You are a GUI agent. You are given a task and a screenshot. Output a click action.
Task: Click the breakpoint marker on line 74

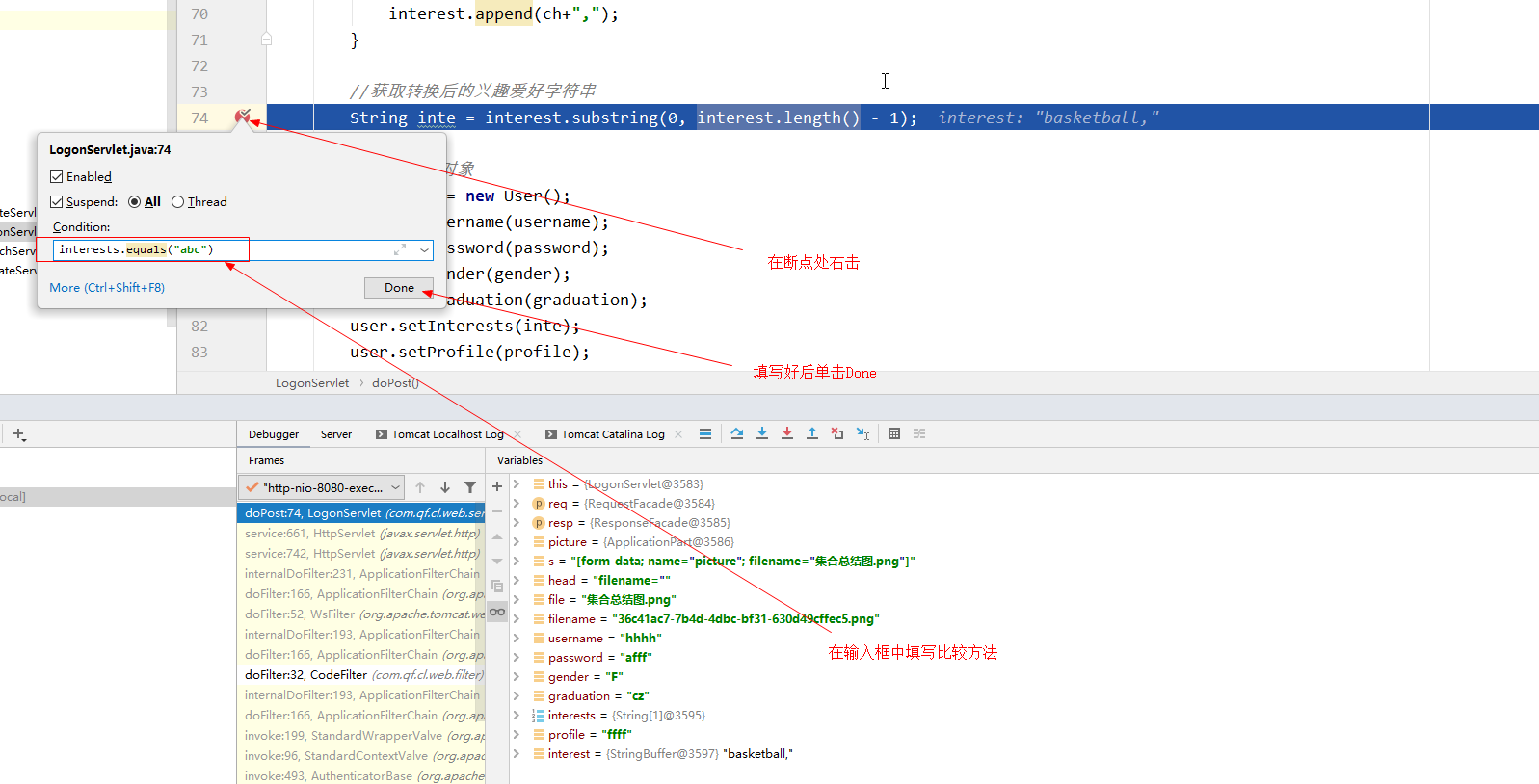(x=242, y=118)
